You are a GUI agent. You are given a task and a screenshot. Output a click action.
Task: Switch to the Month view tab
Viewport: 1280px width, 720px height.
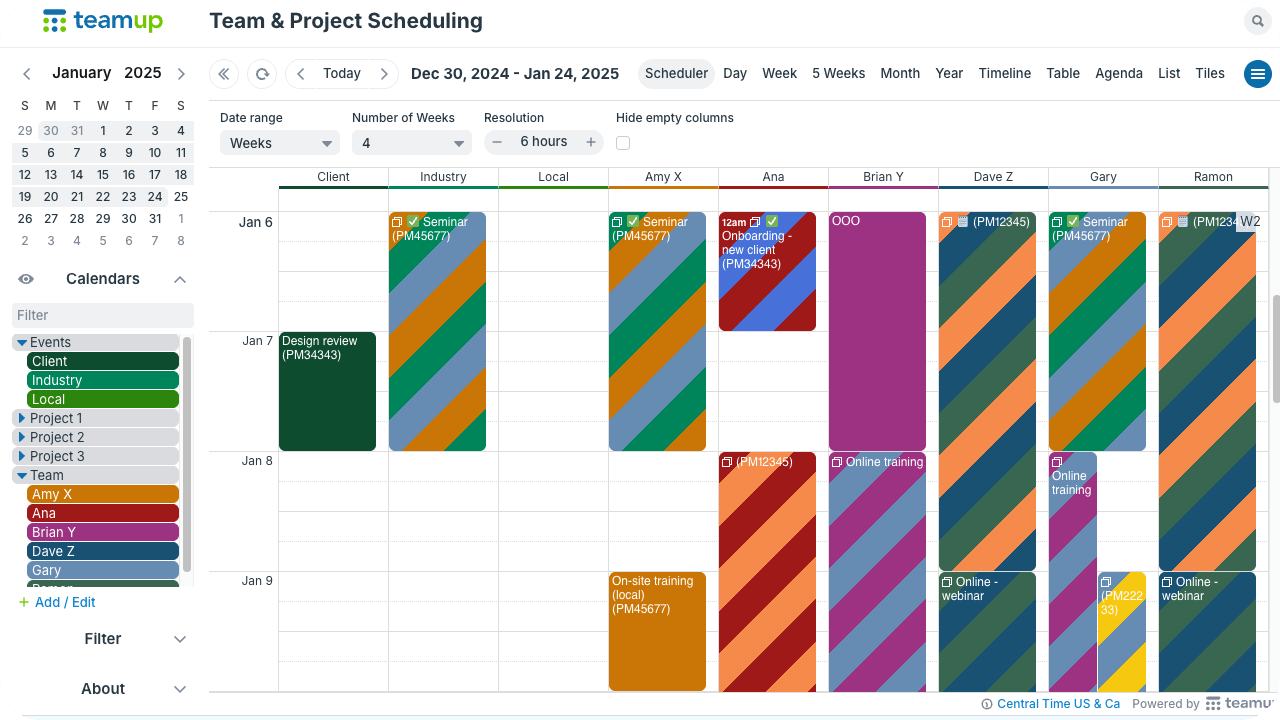coord(900,73)
